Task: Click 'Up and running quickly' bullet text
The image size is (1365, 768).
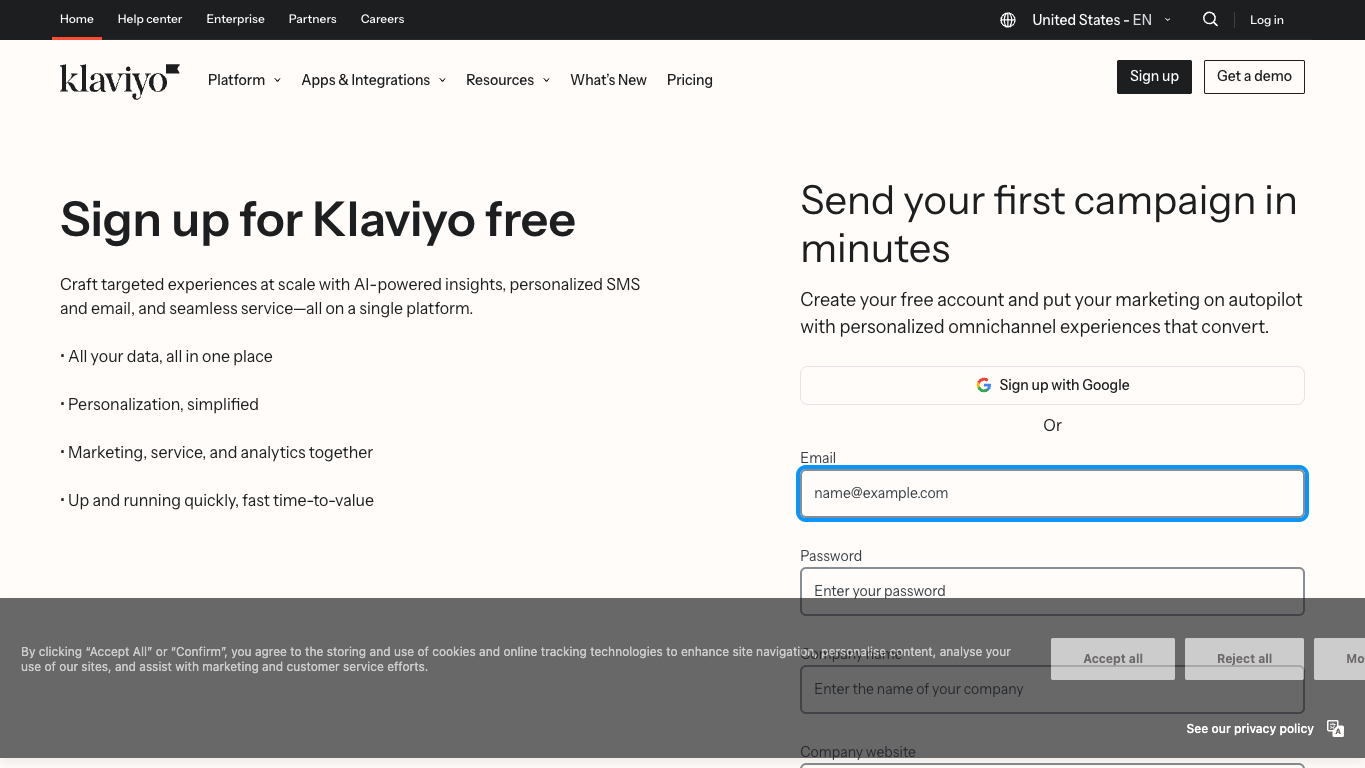Action: (221, 500)
